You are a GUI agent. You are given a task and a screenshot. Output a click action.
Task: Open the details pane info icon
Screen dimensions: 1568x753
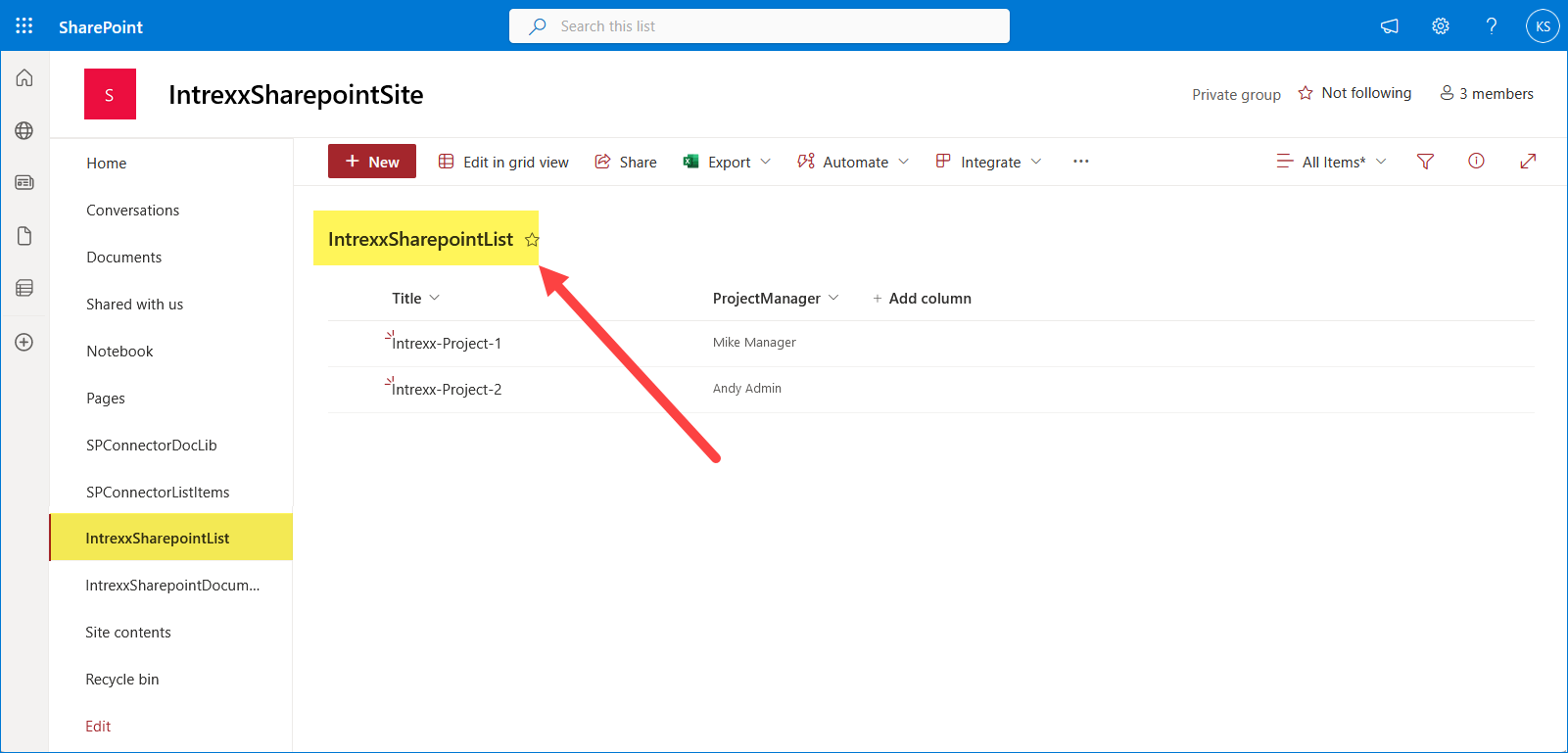click(1476, 162)
